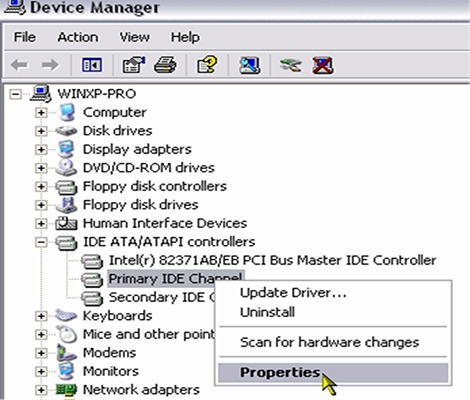Open the Properties toolbar icon
The image size is (470, 400).
(x=134, y=65)
